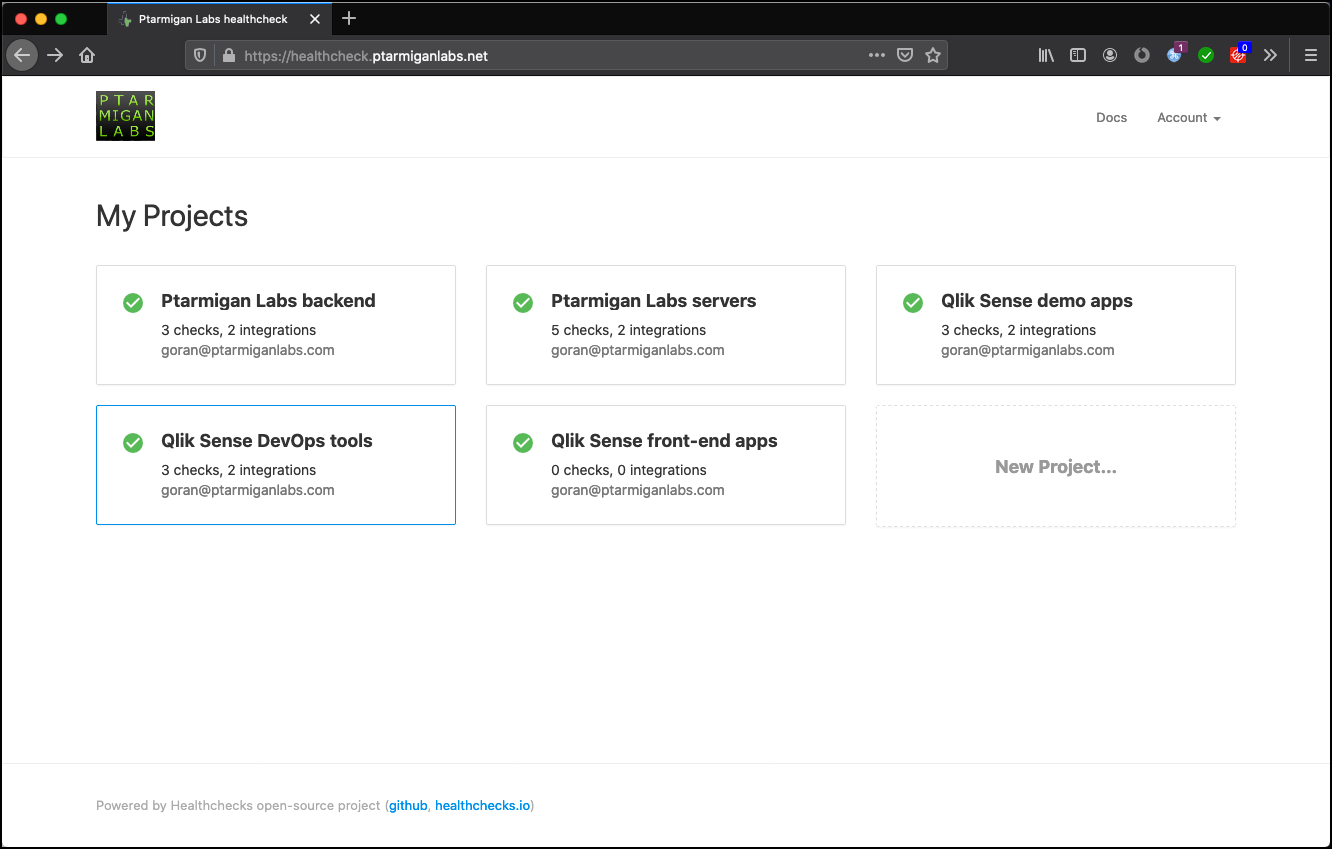This screenshot has width=1332, height=849.
Task: Open the Firefox hamburger menu
Action: pos(1311,55)
